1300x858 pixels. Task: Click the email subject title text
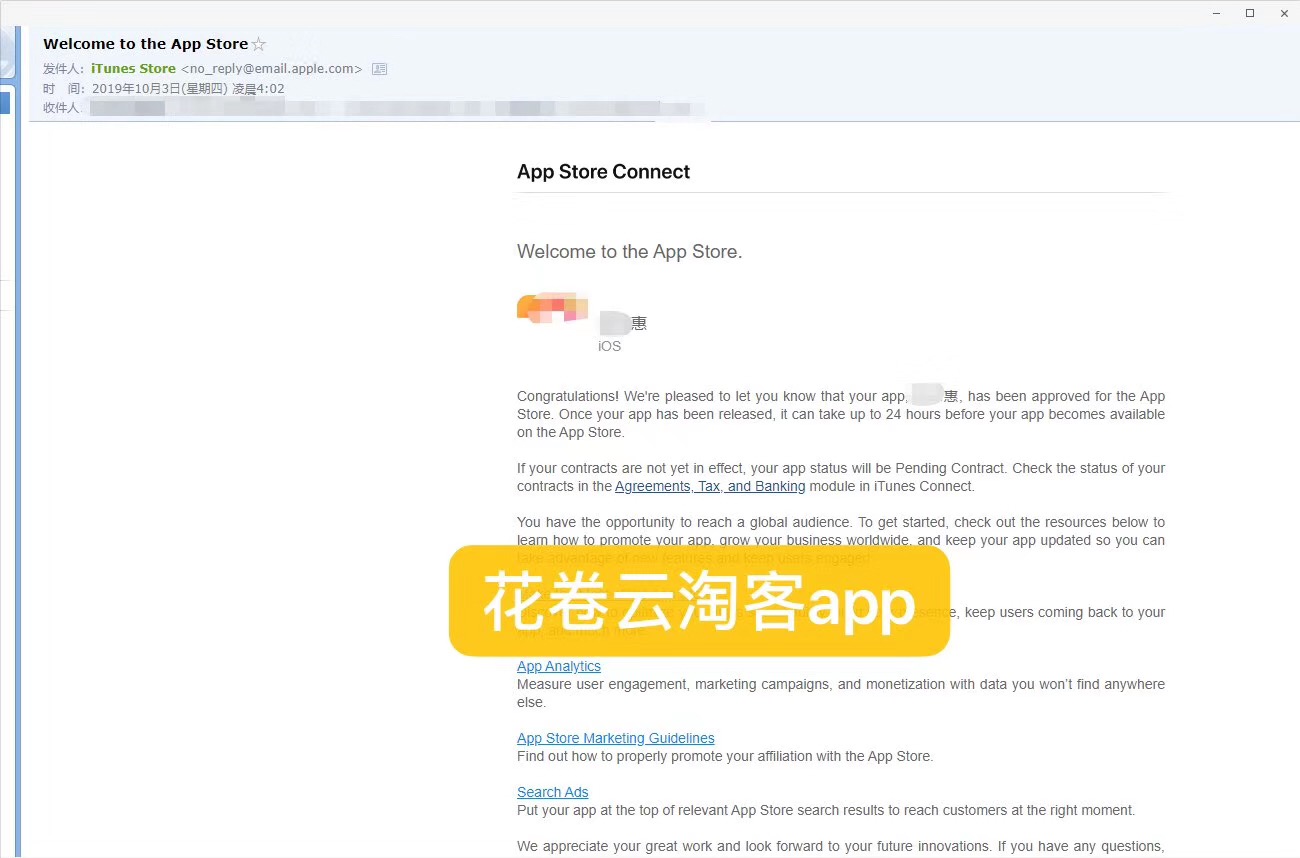(x=146, y=44)
